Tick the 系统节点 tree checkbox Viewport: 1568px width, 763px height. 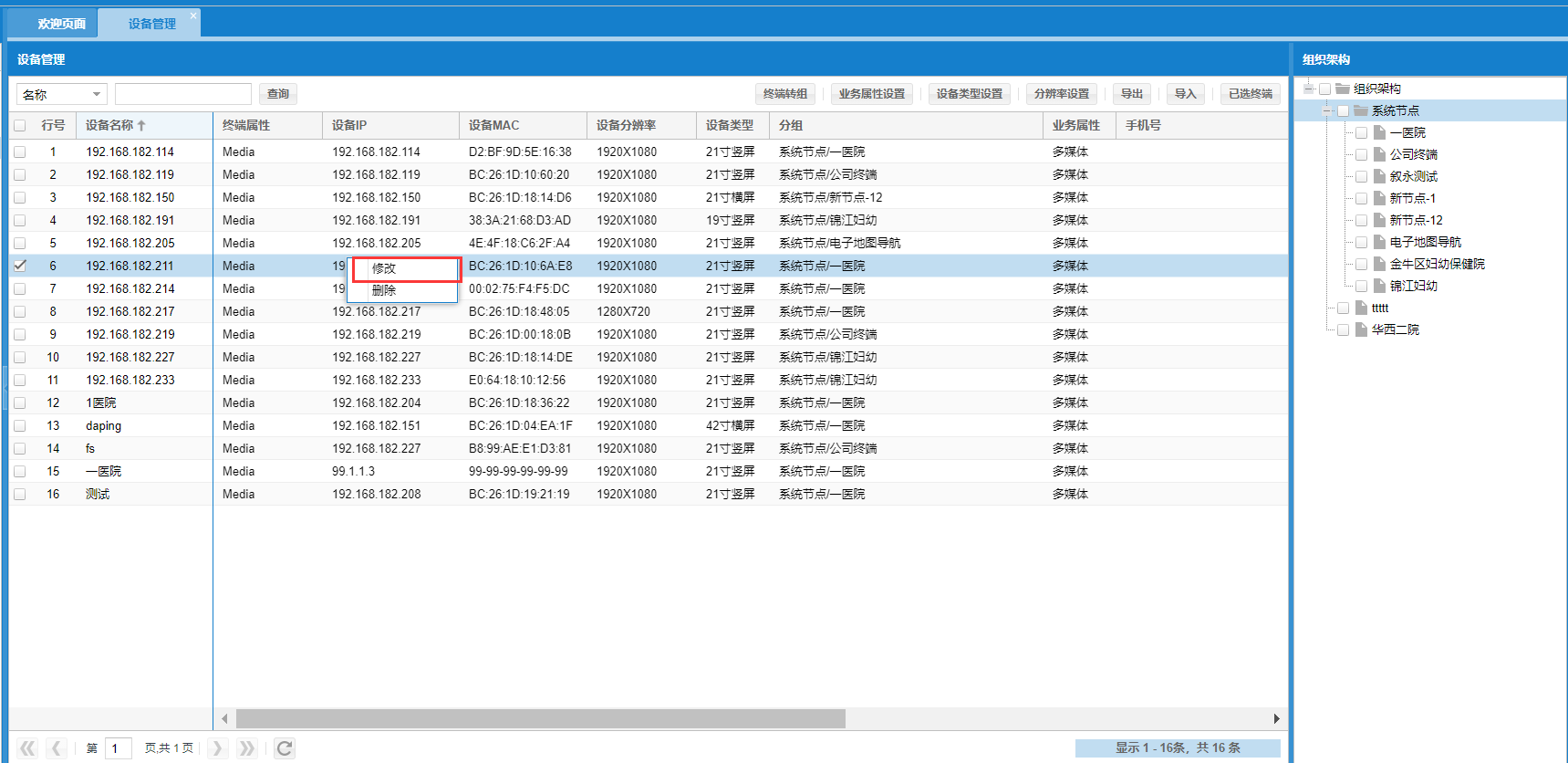(1343, 110)
